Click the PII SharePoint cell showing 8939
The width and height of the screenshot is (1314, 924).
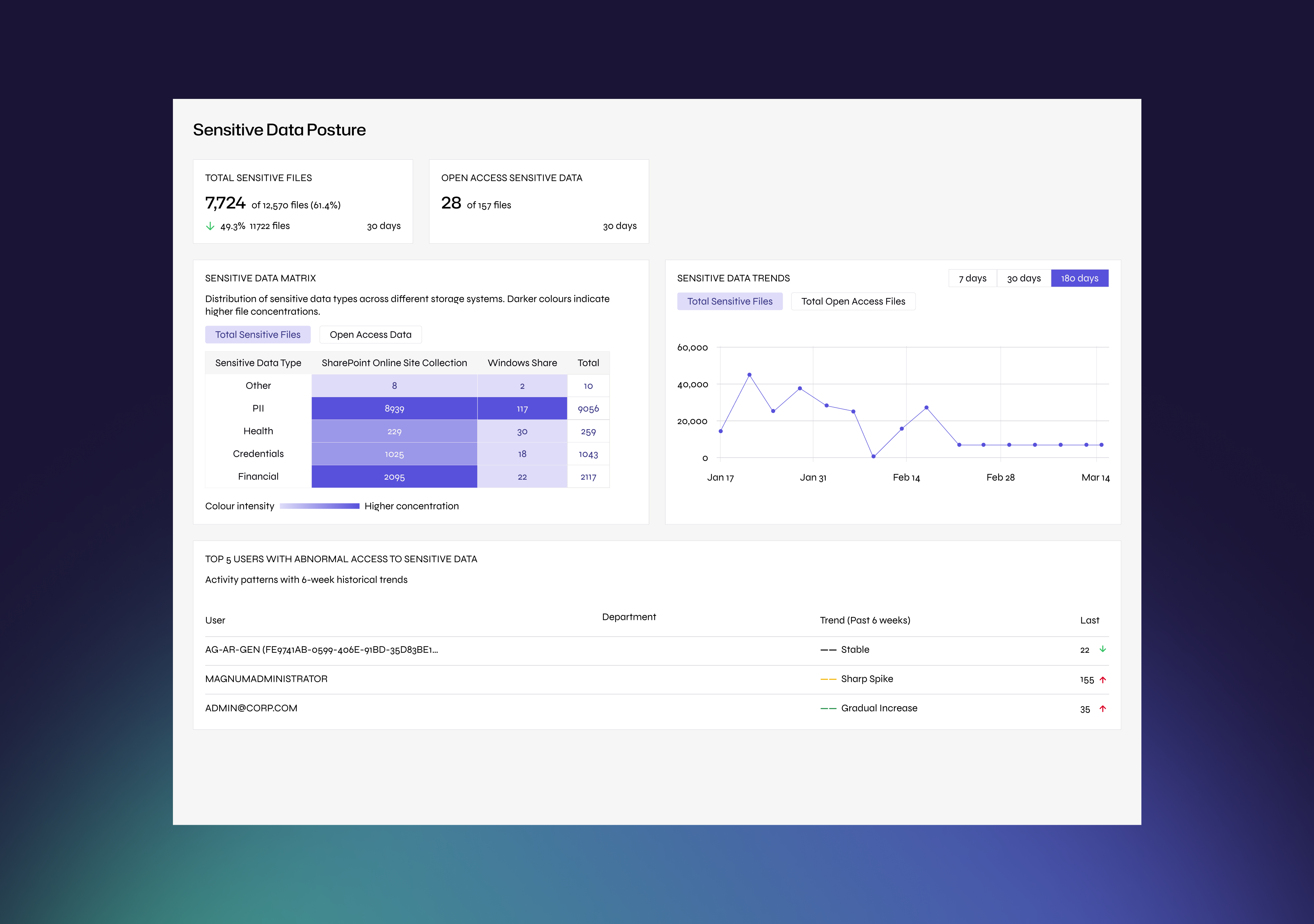tap(394, 409)
